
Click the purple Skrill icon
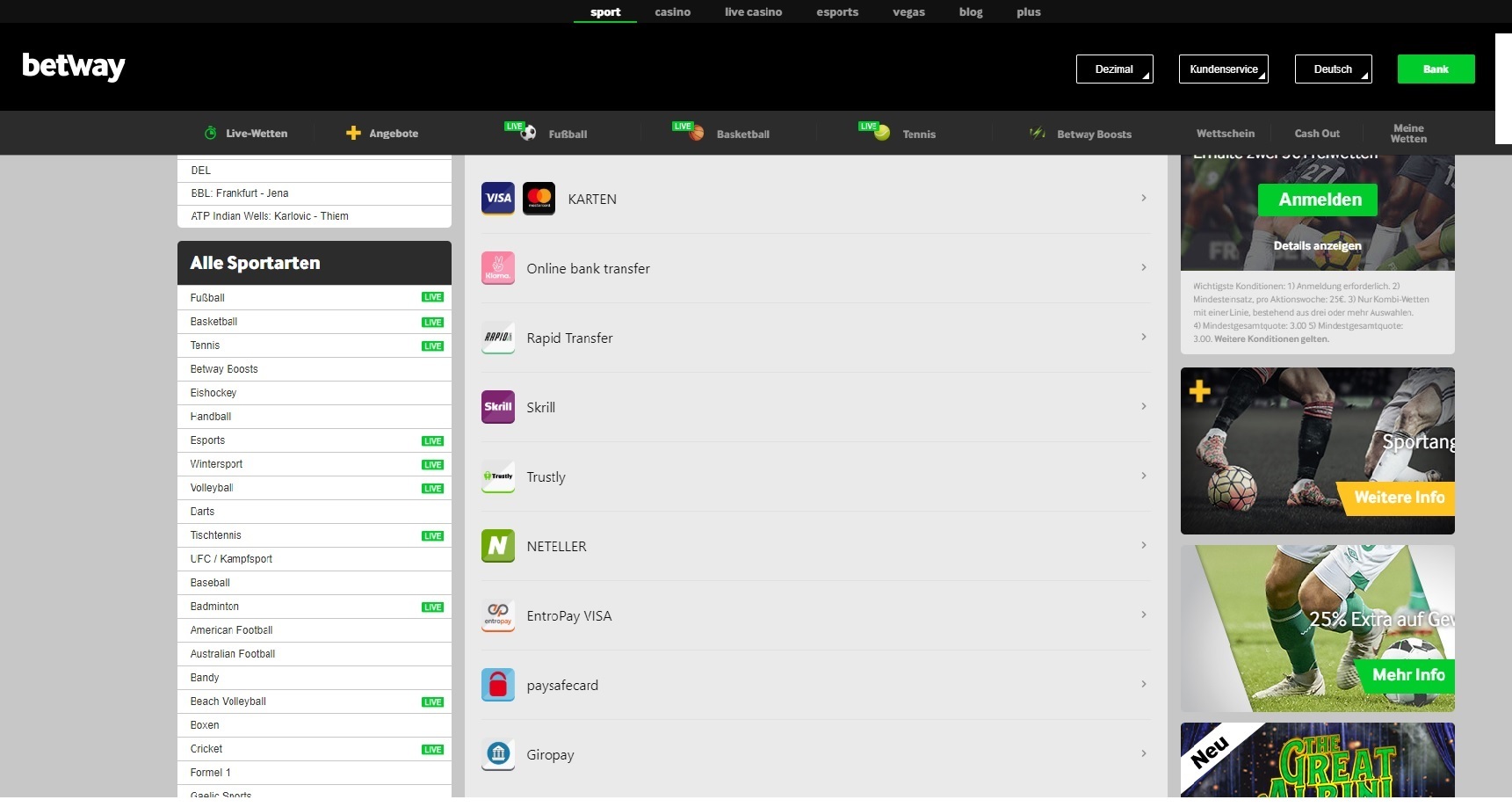[498, 407]
